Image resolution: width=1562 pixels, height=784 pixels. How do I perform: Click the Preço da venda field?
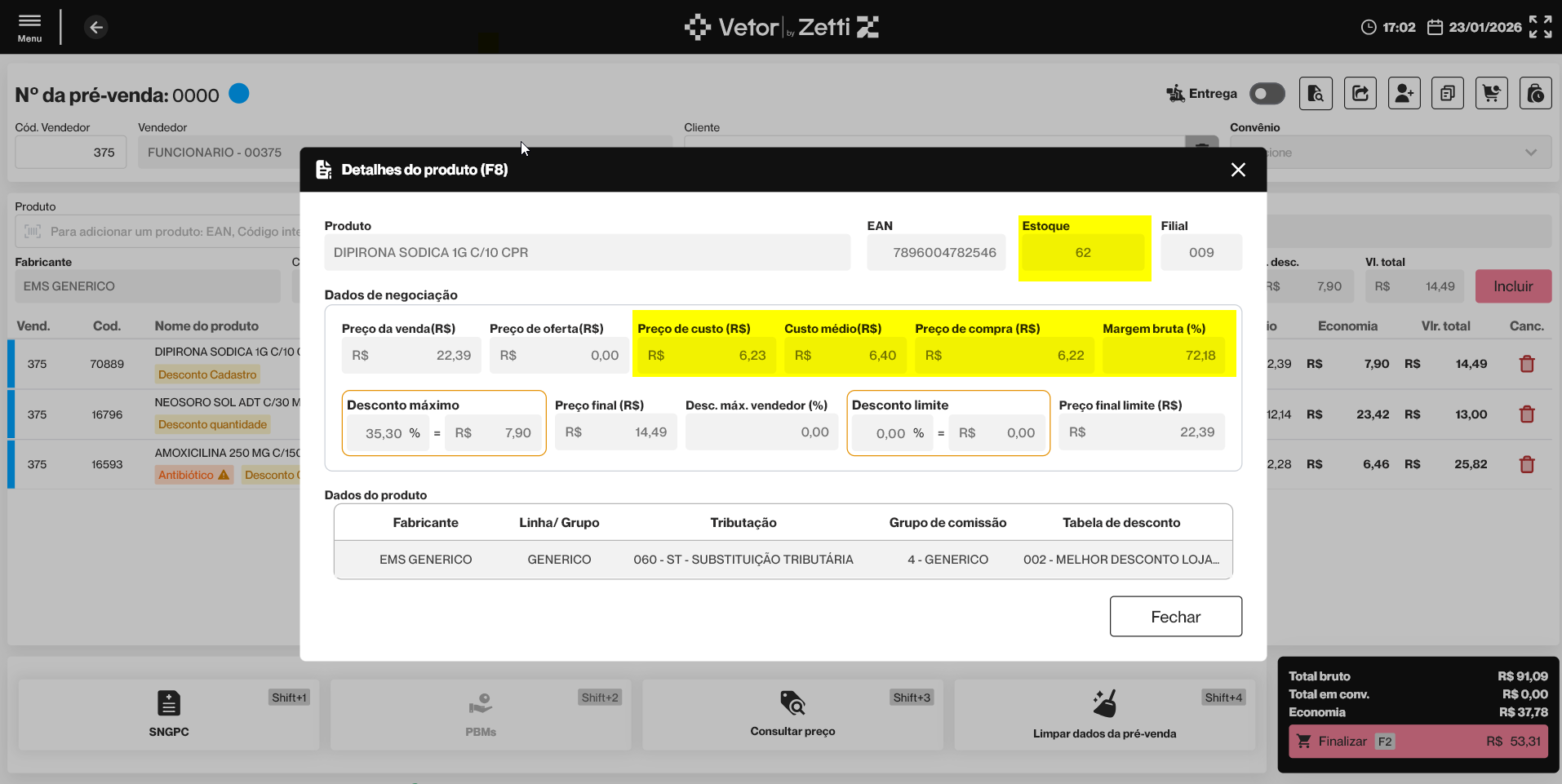[411, 356]
